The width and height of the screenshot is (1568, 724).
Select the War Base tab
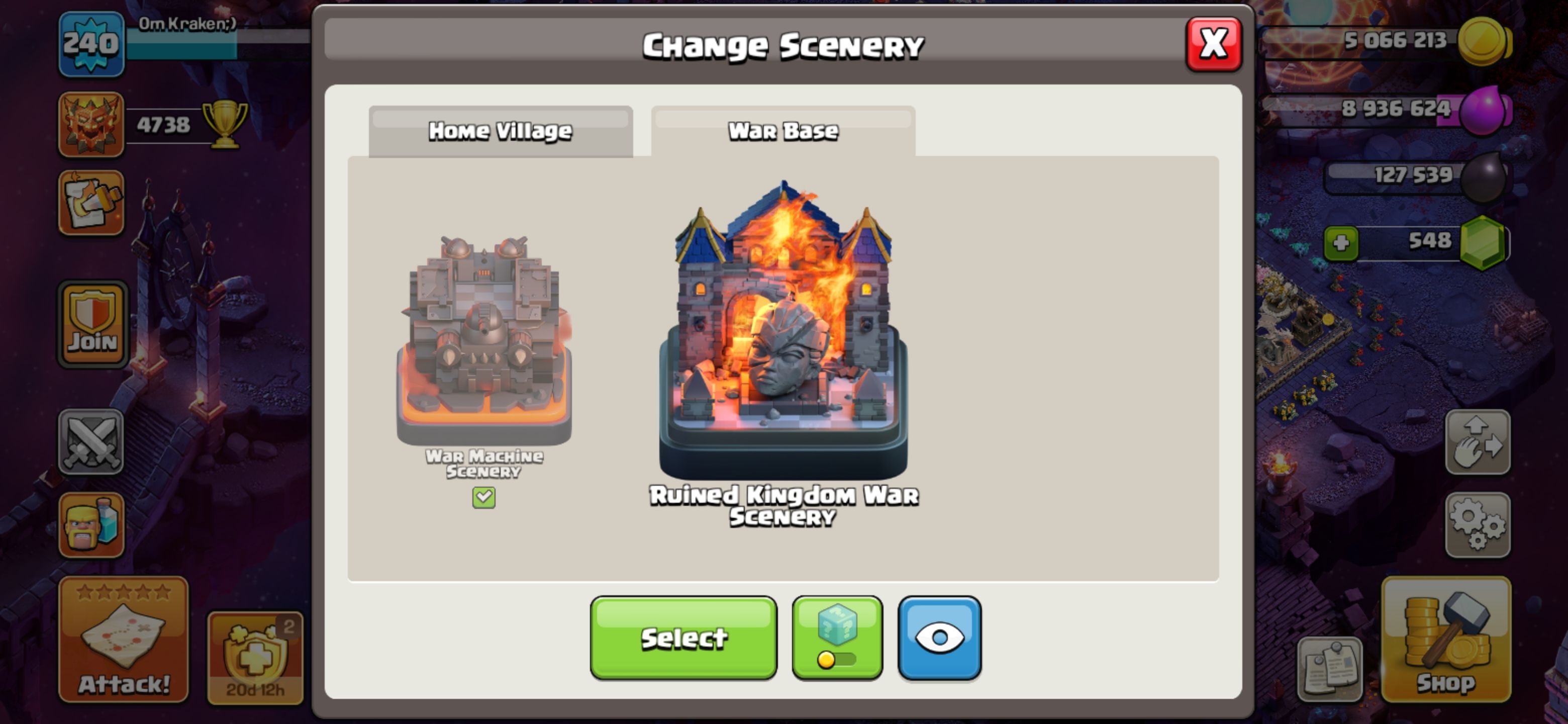coord(783,131)
